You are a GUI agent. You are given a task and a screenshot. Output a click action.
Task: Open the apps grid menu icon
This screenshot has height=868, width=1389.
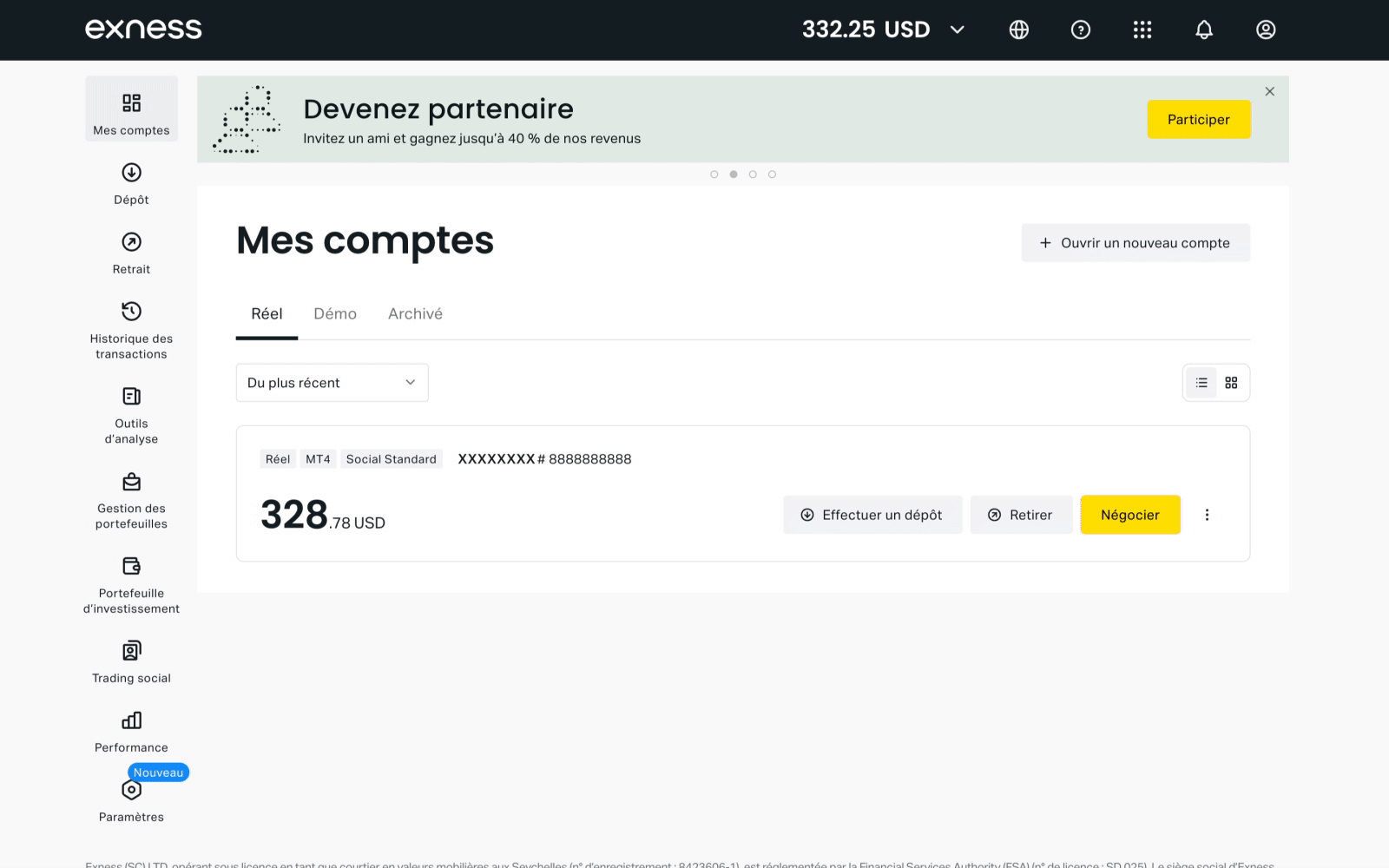(x=1142, y=30)
